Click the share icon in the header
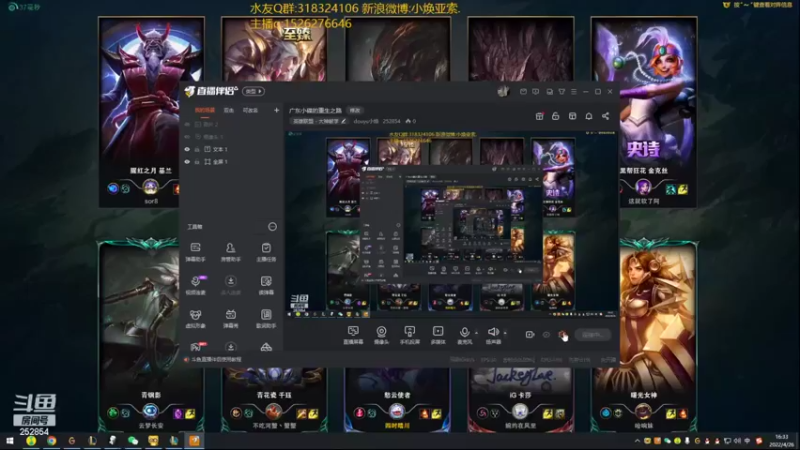The height and width of the screenshot is (450, 800). [x=606, y=116]
